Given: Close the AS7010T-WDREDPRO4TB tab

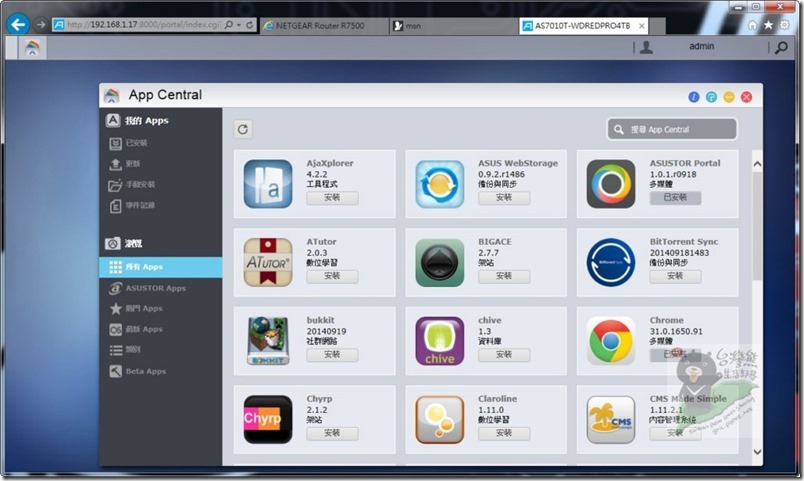Looking at the screenshot, I should pyautogui.click(x=641, y=26).
